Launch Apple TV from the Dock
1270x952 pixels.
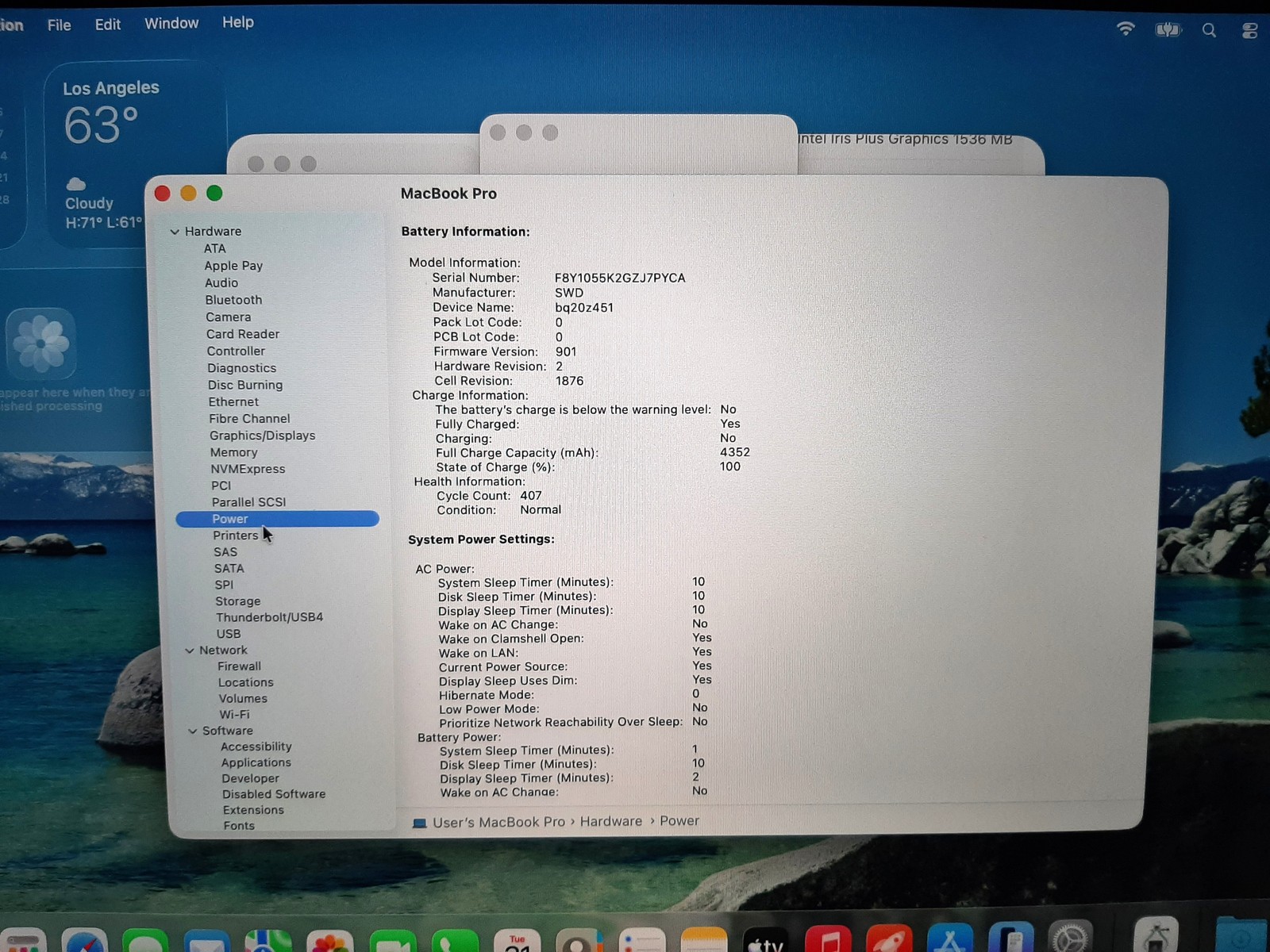click(x=766, y=941)
